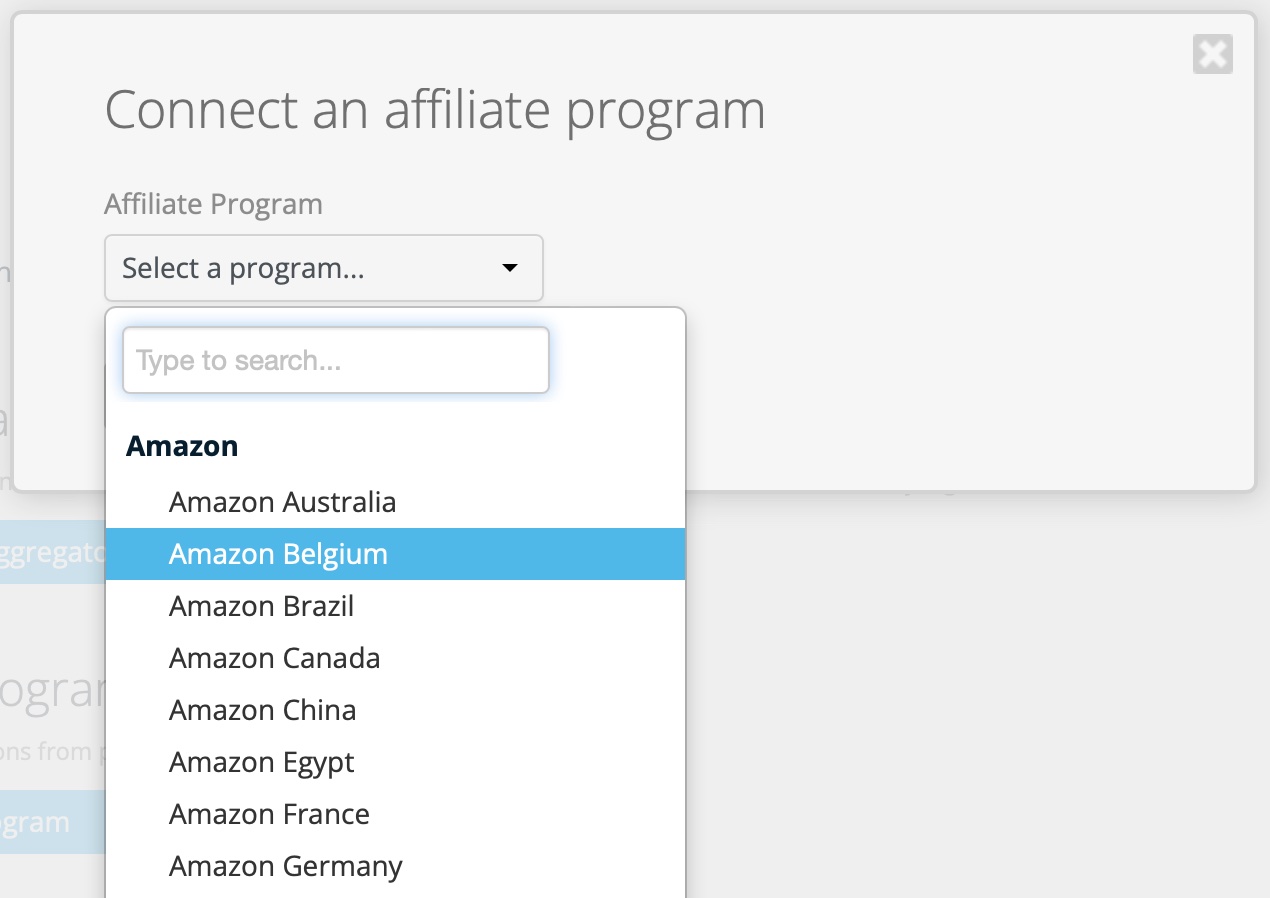
Task: Select the highlighted Amazon Belgium option
Action: point(279,553)
